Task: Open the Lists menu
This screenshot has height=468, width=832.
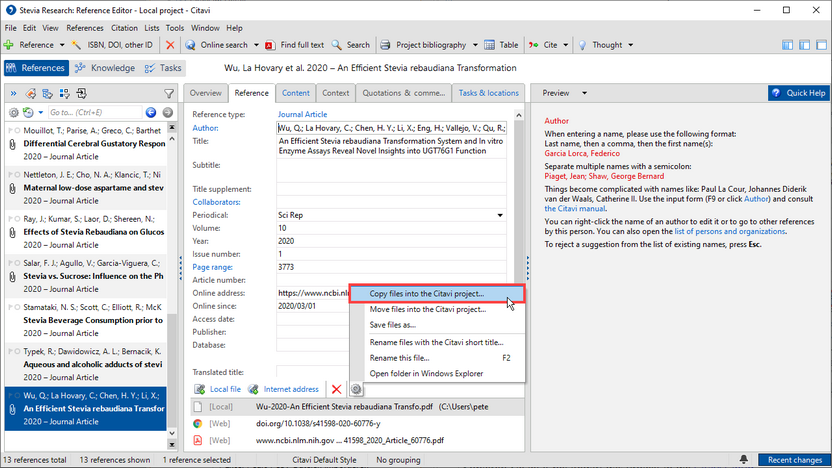Action: 152,28
